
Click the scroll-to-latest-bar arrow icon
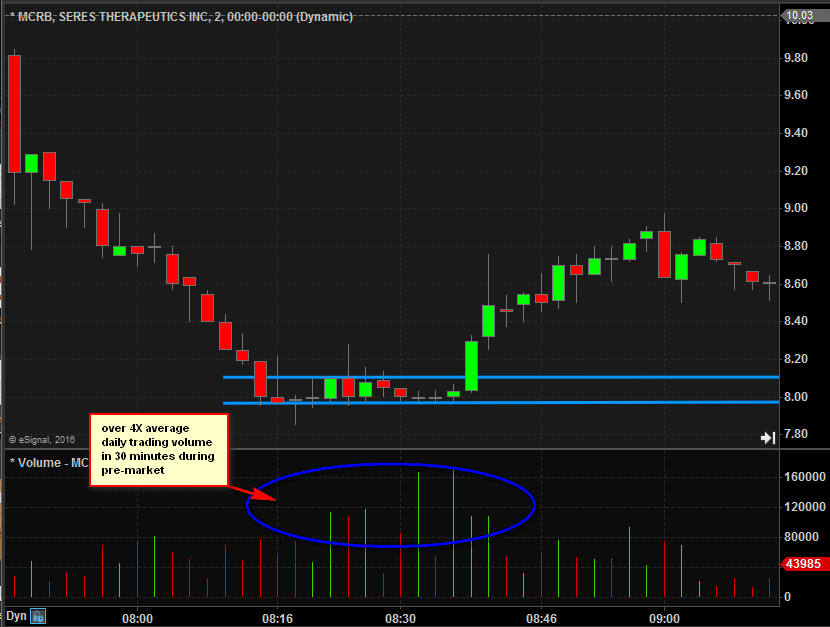tap(768, 438)
